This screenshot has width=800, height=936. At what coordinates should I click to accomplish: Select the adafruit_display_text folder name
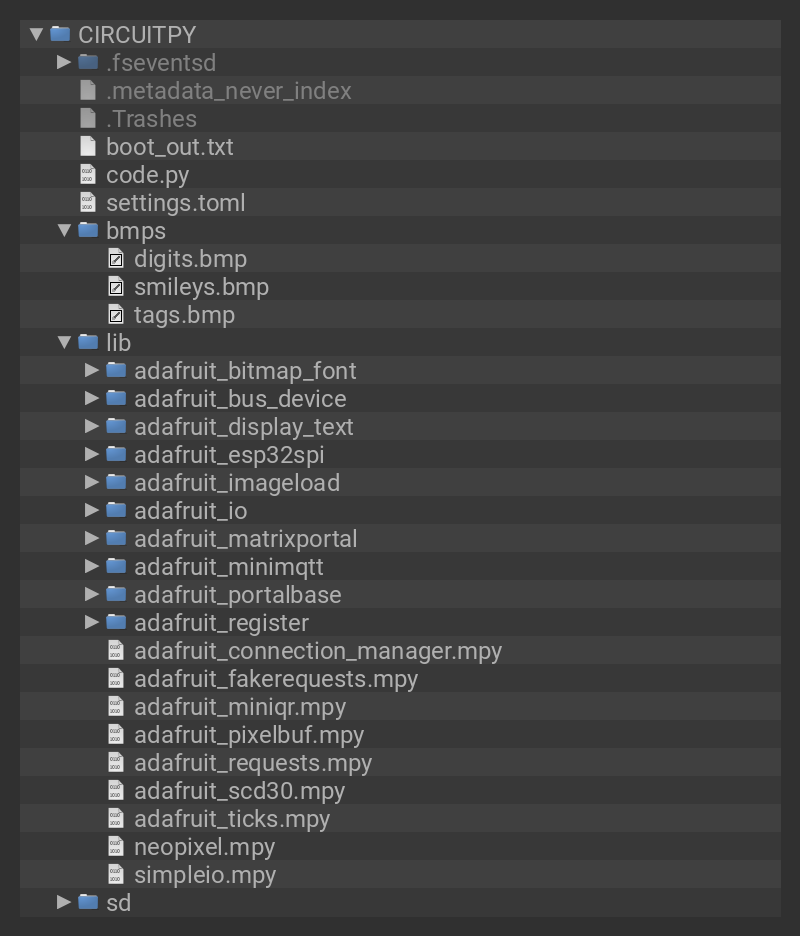click(x=243, y=427)
